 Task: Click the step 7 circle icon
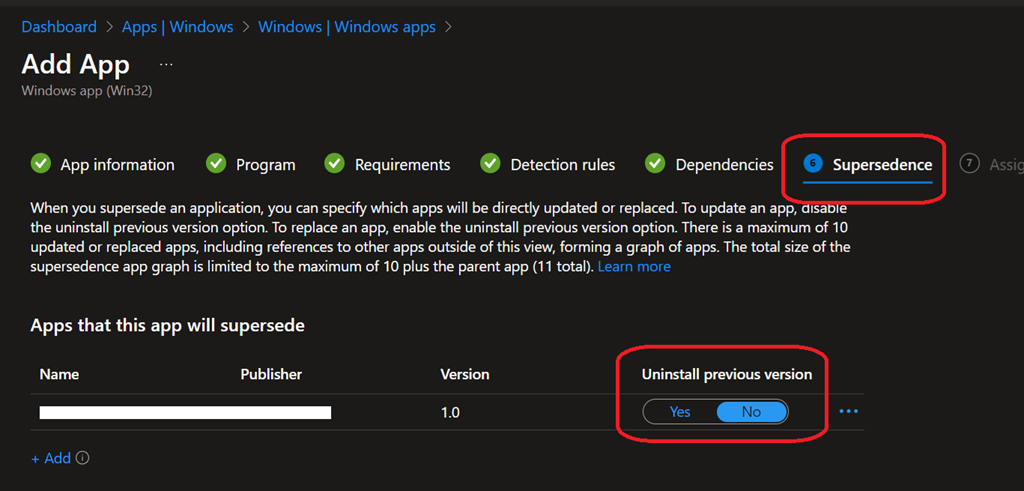(969, 164)
